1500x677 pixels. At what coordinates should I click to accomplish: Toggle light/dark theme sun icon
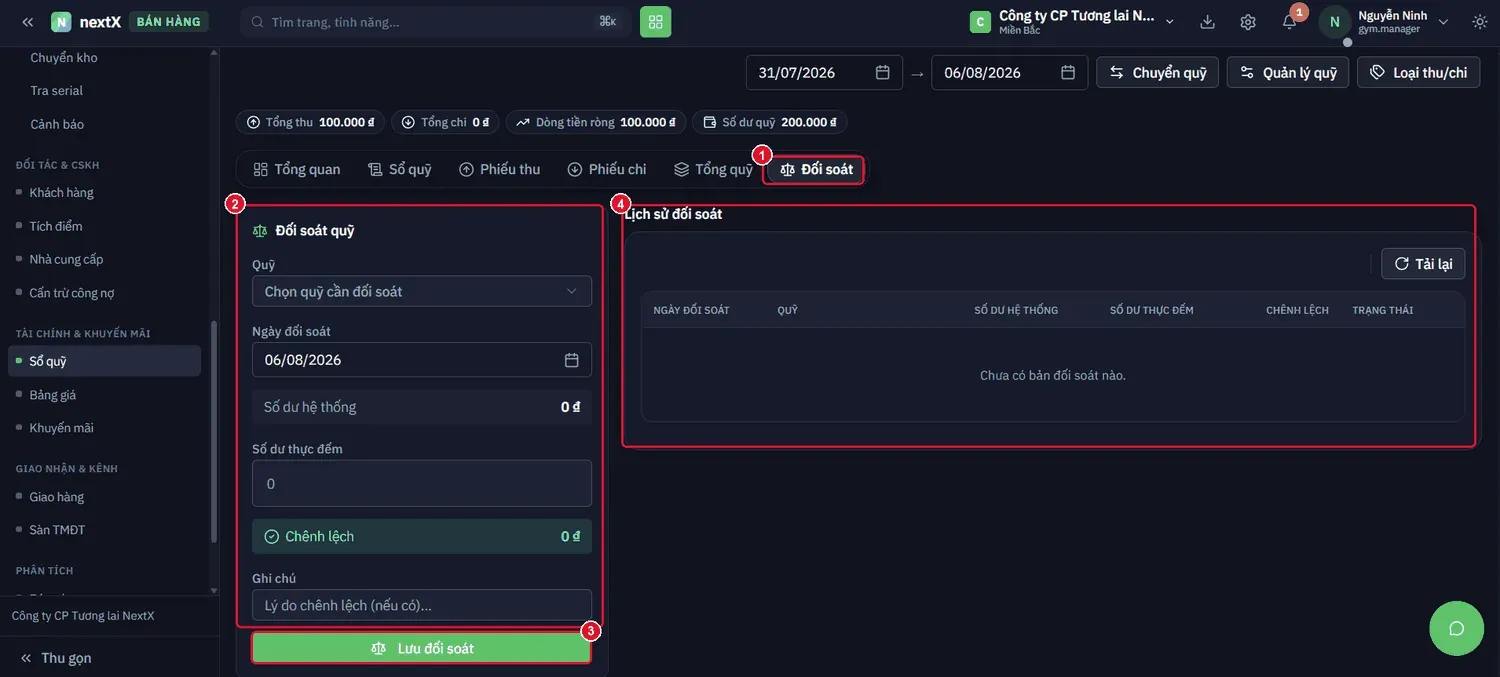1480,21
